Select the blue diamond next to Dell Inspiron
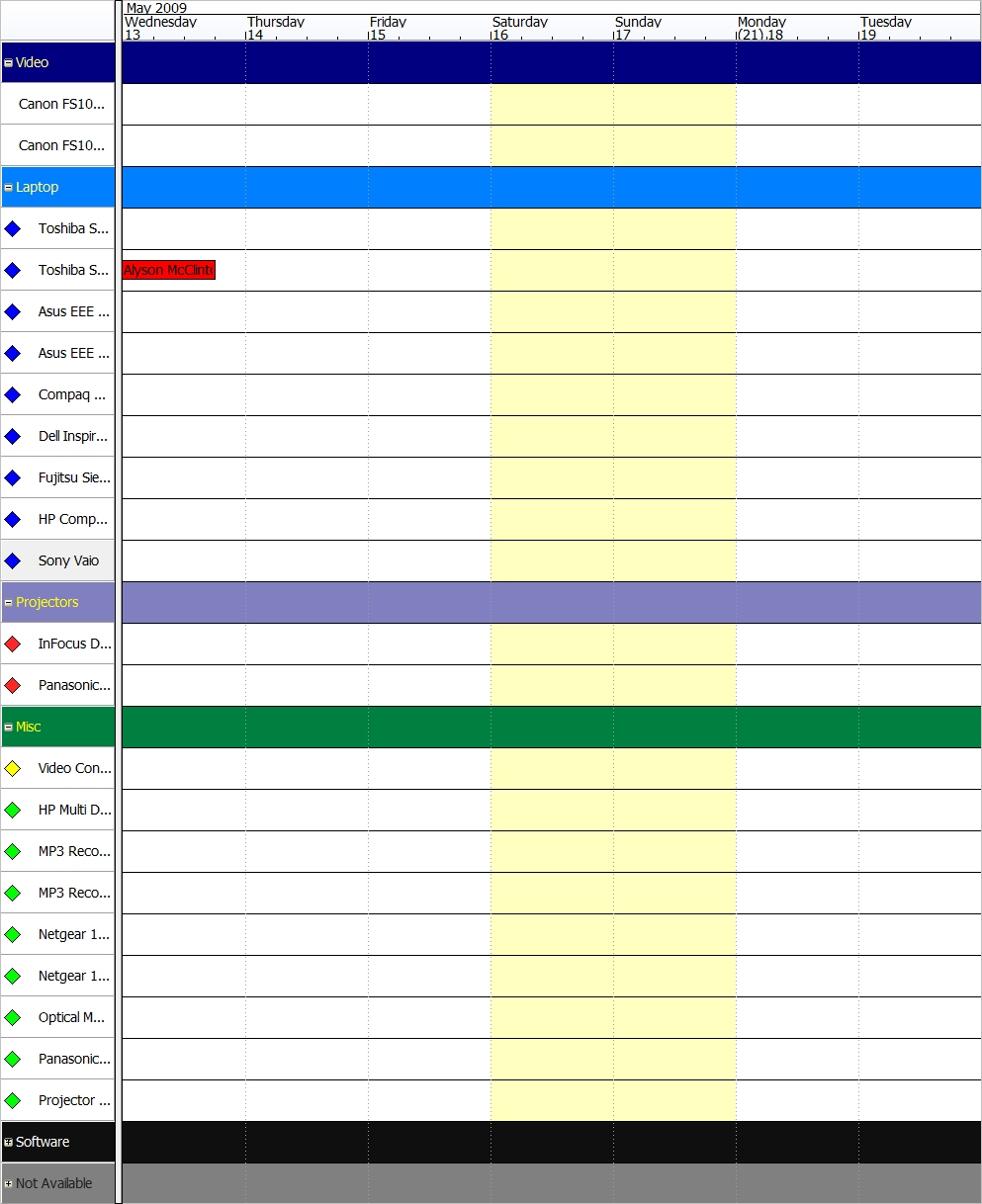 tap(12, 435)
